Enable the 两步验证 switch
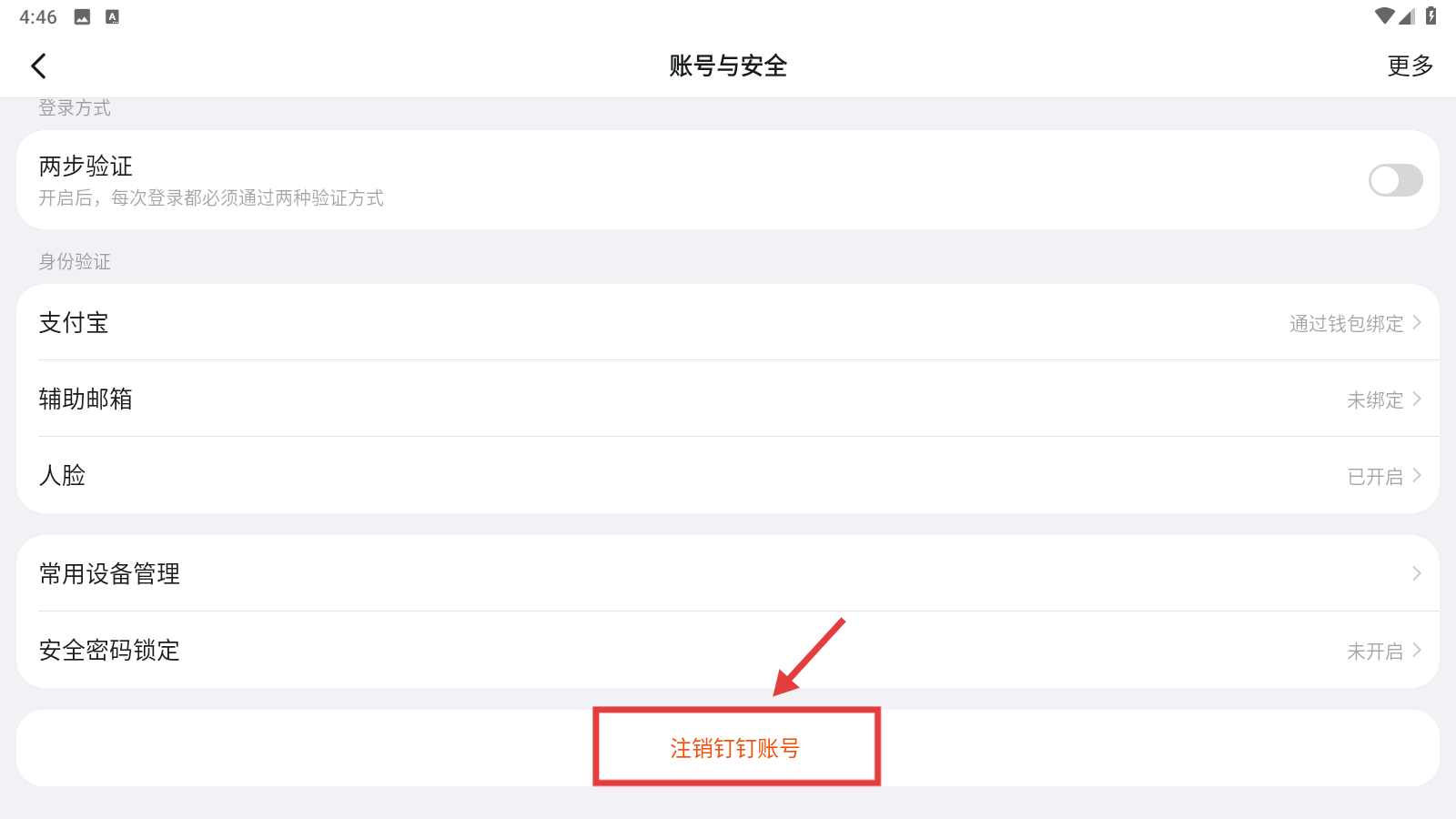 [1395, 180]
